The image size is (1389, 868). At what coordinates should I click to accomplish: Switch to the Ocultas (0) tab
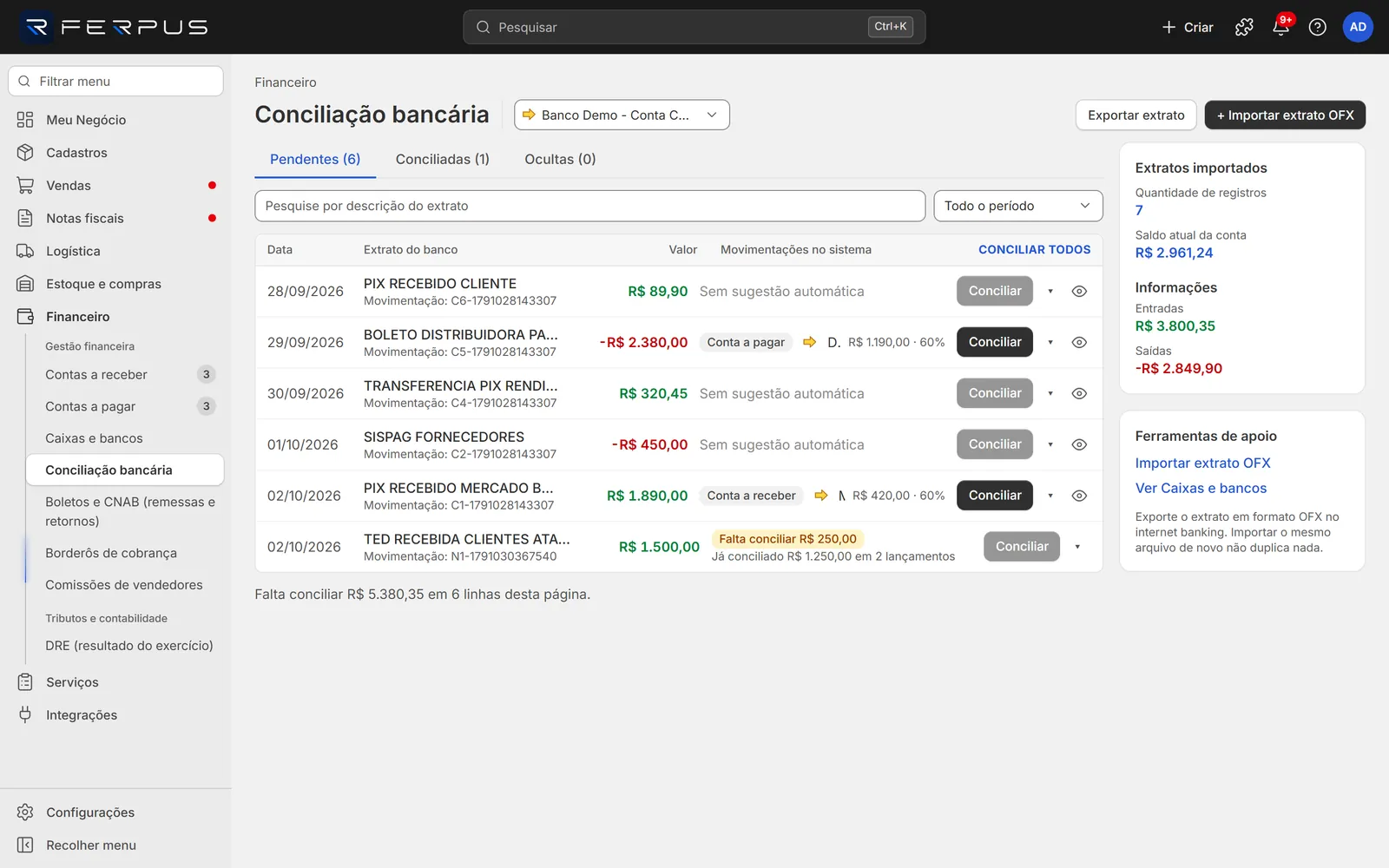tap(560, 159)
